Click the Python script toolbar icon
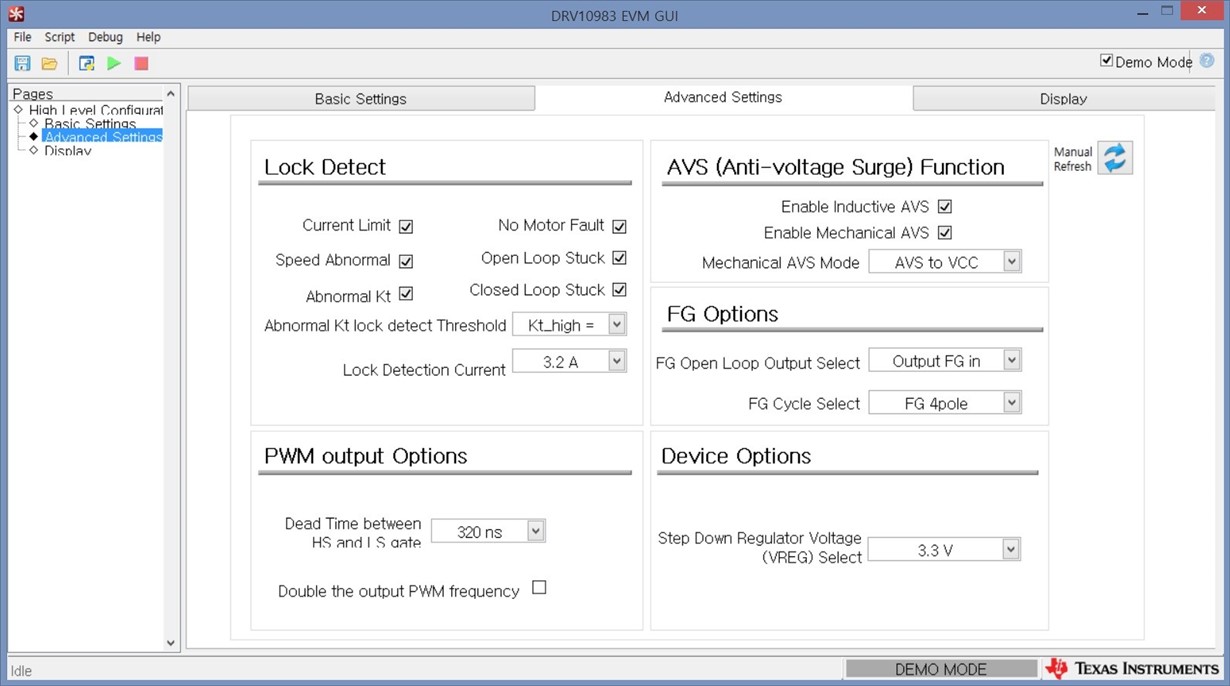Screen dimensions: 1230x686 click(87, 63)
